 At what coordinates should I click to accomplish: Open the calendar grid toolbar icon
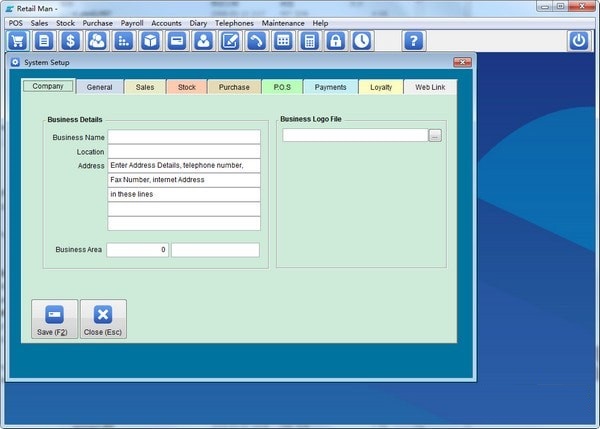283,41
